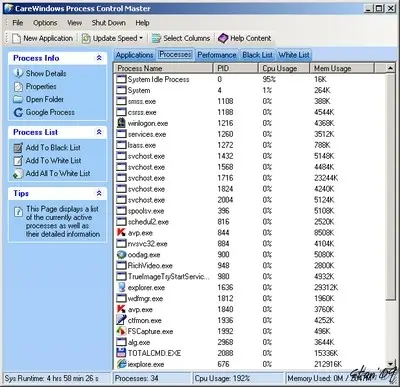The image size is (400, 387).
Task: Switch to the Performance tab
Action: point(217,55)
